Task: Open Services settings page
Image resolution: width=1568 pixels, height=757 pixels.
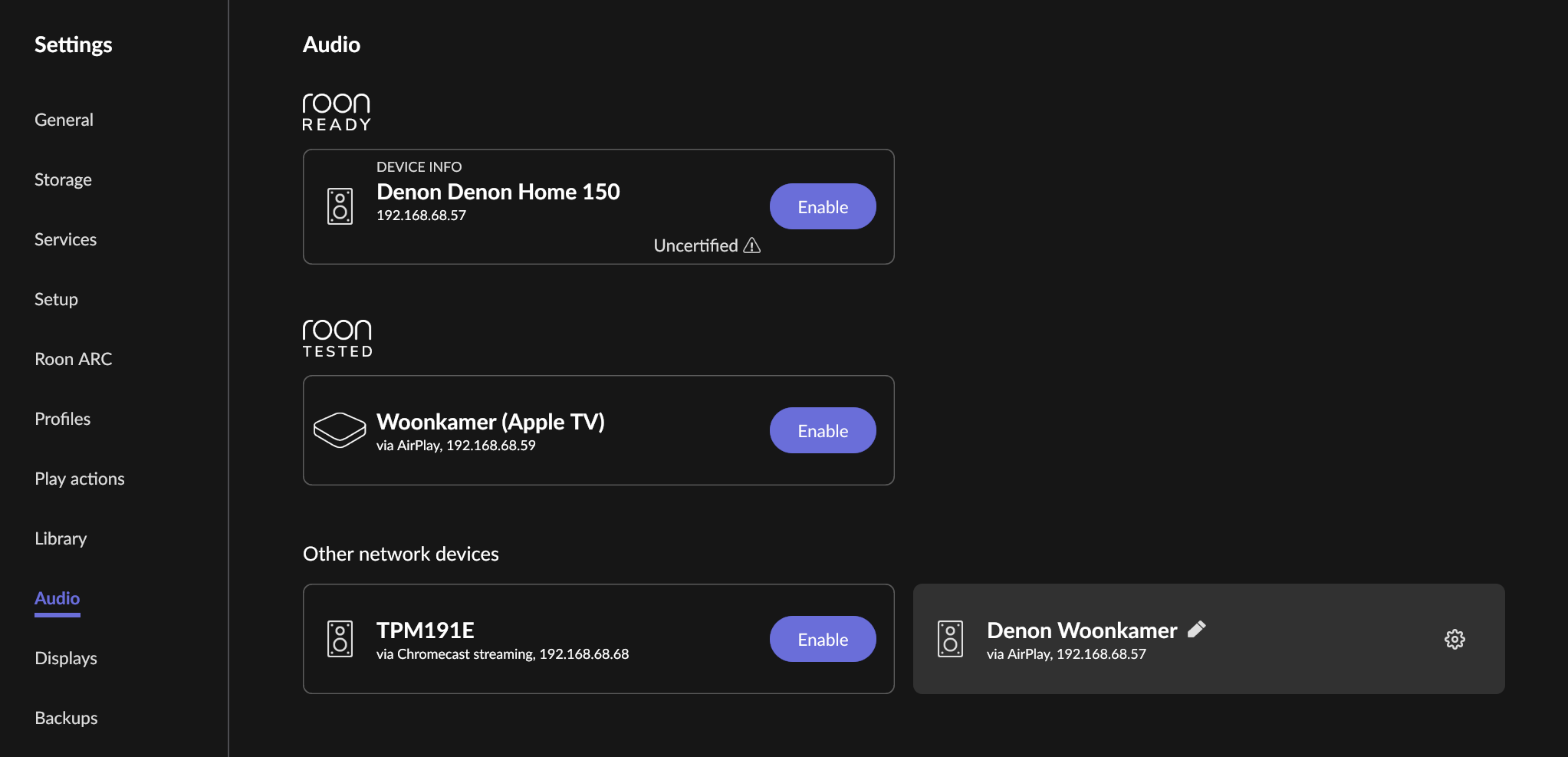Action: click(x=65, y=239)
